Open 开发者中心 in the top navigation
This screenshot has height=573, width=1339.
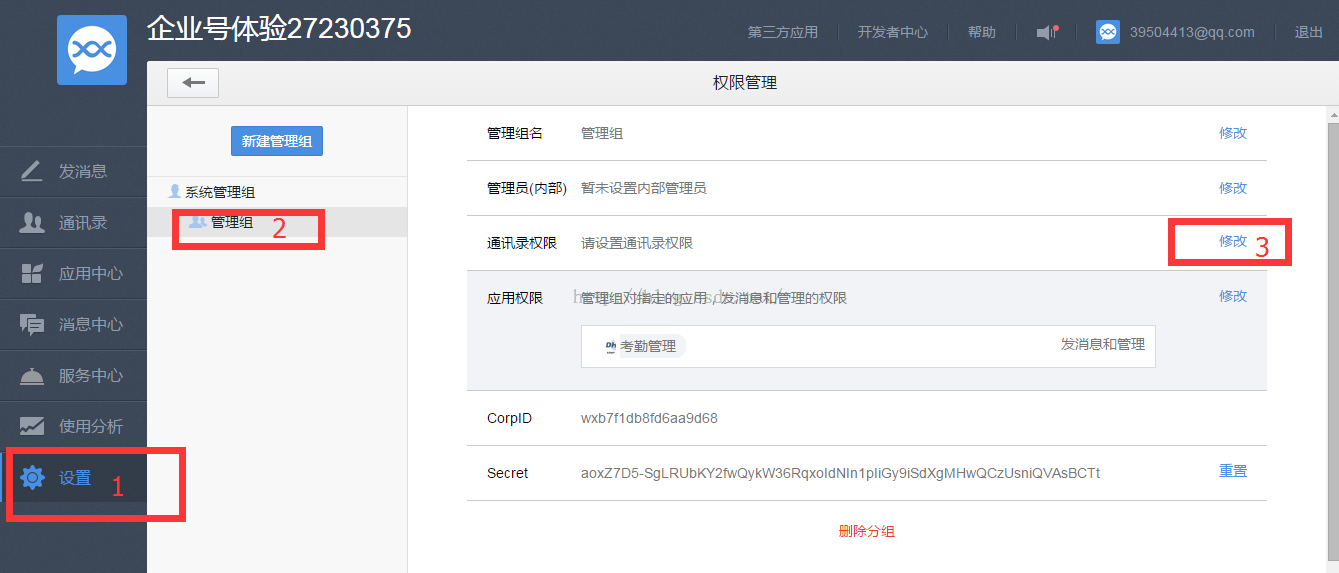pyautogui.click(x=893, y=32)
